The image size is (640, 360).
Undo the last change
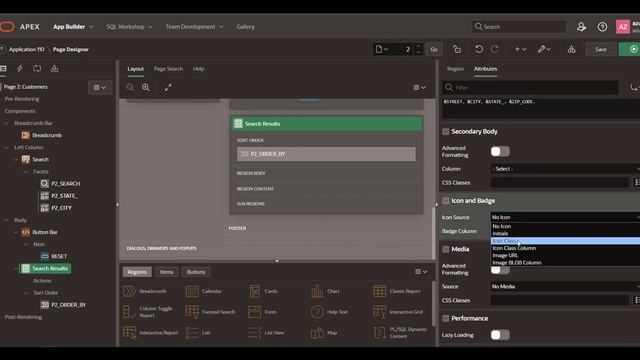479,49
